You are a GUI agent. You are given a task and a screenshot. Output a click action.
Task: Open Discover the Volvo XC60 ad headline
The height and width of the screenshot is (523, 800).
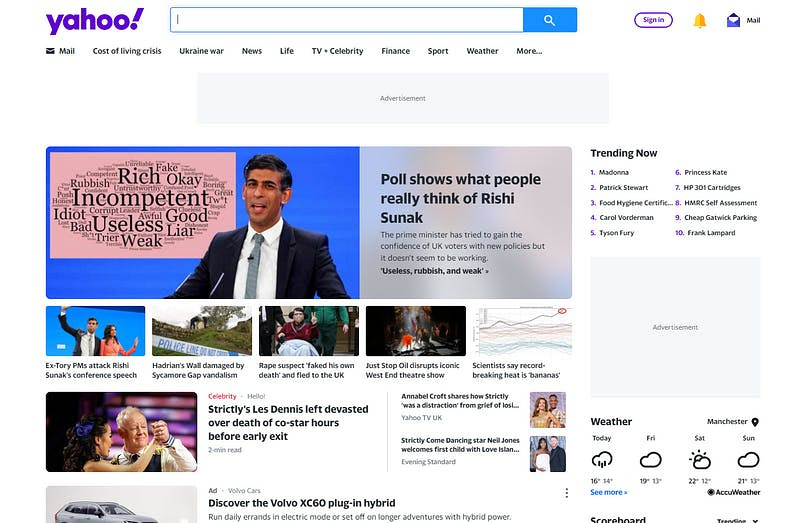tap(302, 503)
